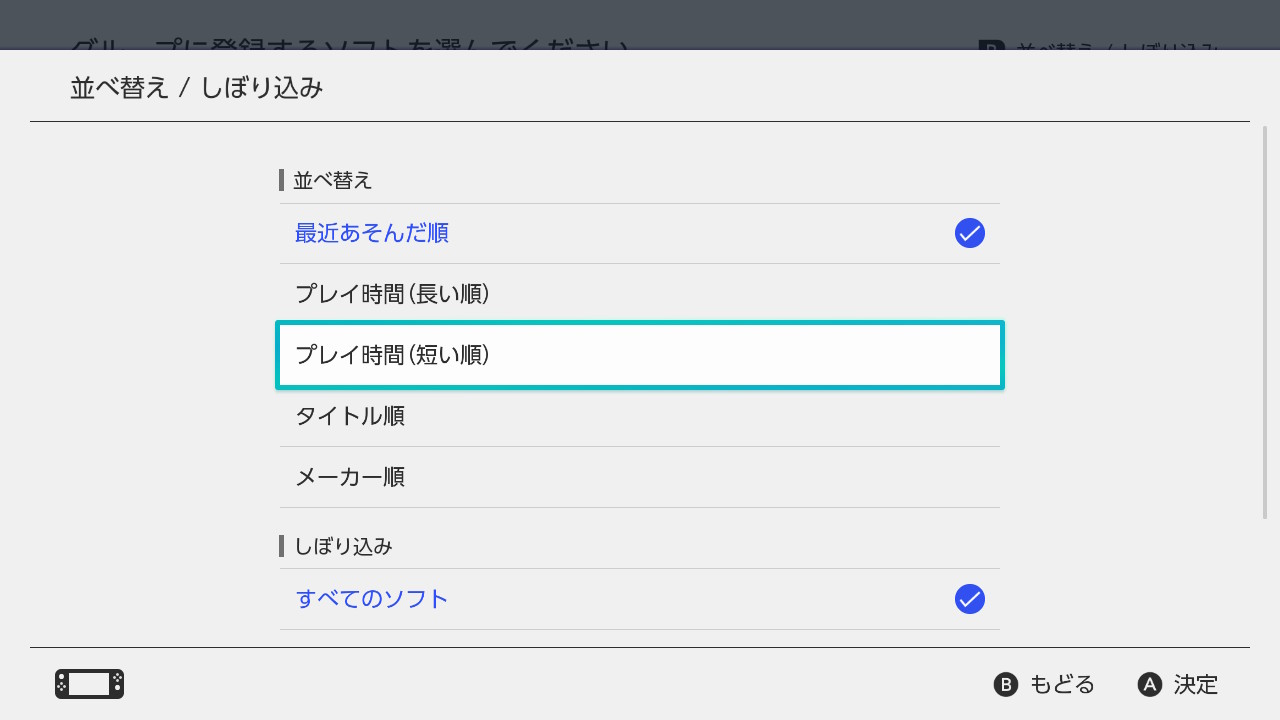The width and height of the screenshot is (1280, 720).
Task: Sort by メーカー順
Action: tap(350, 477)
